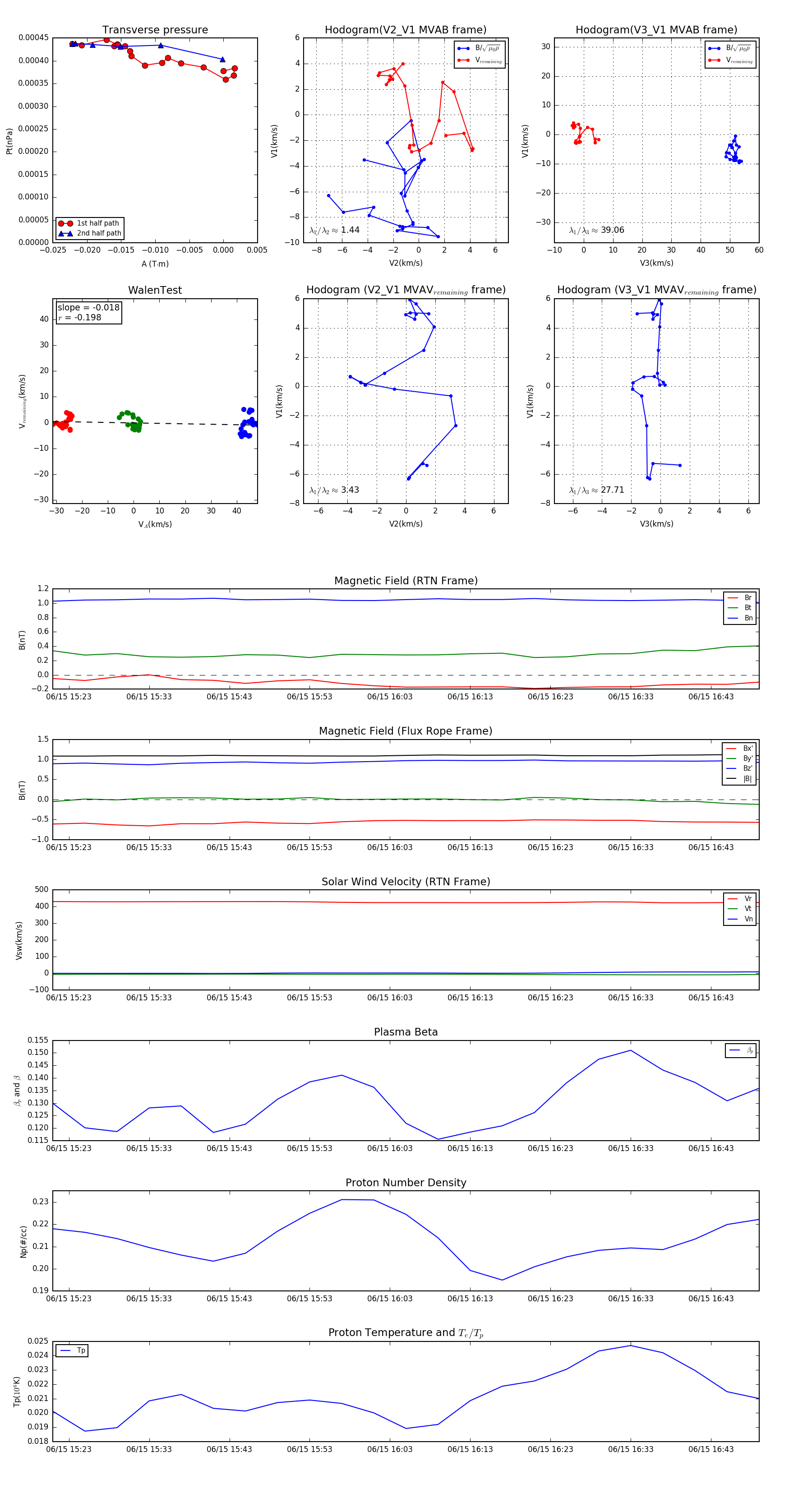The image size is (812, 1489).
Task: Click the 'Hodogram (V3_V1 MVAV remaining frame)' title
Action: pyautogui.click(x=656, y=290)
